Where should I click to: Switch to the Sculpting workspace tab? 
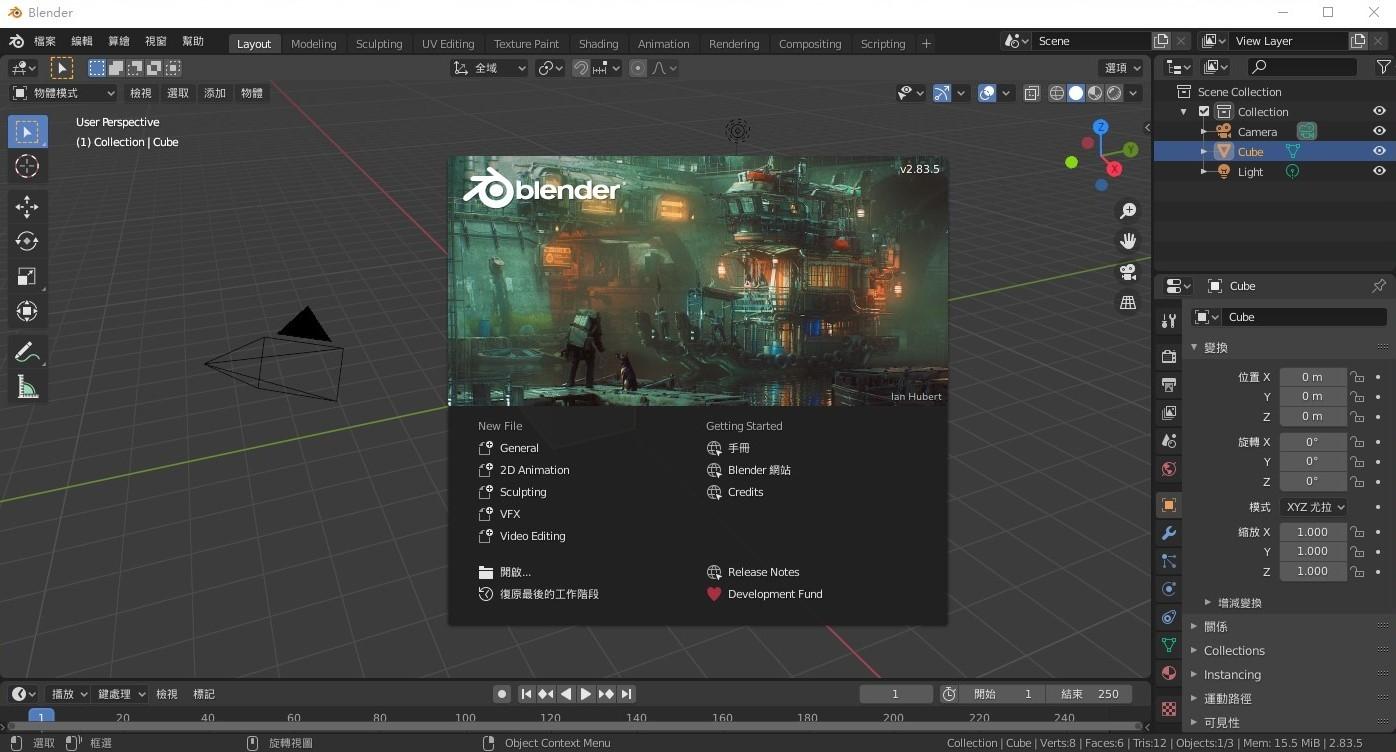pyautogui.click(x=379, y=44)
